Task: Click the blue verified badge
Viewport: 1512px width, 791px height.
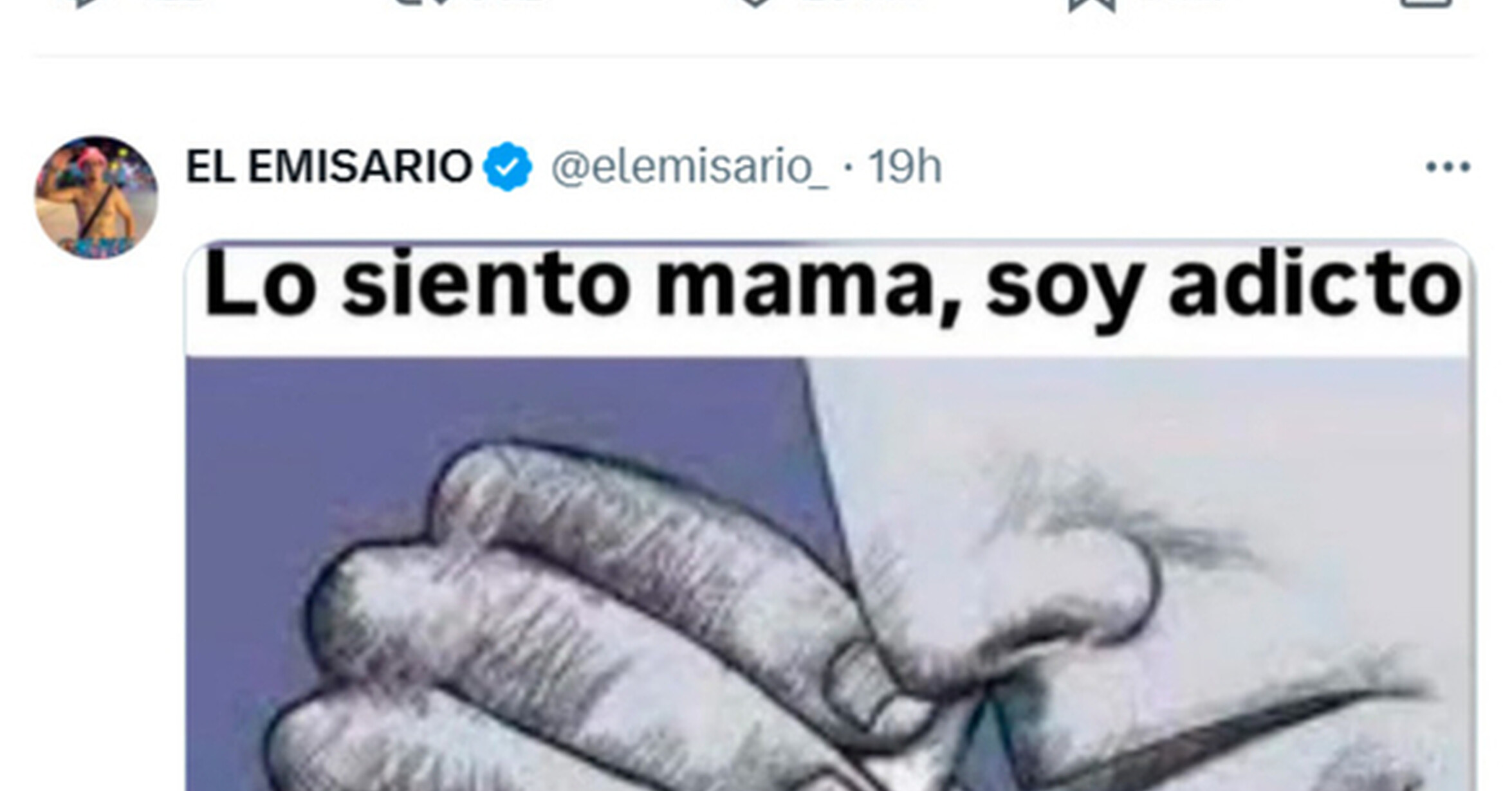Action: coord(508,167)
